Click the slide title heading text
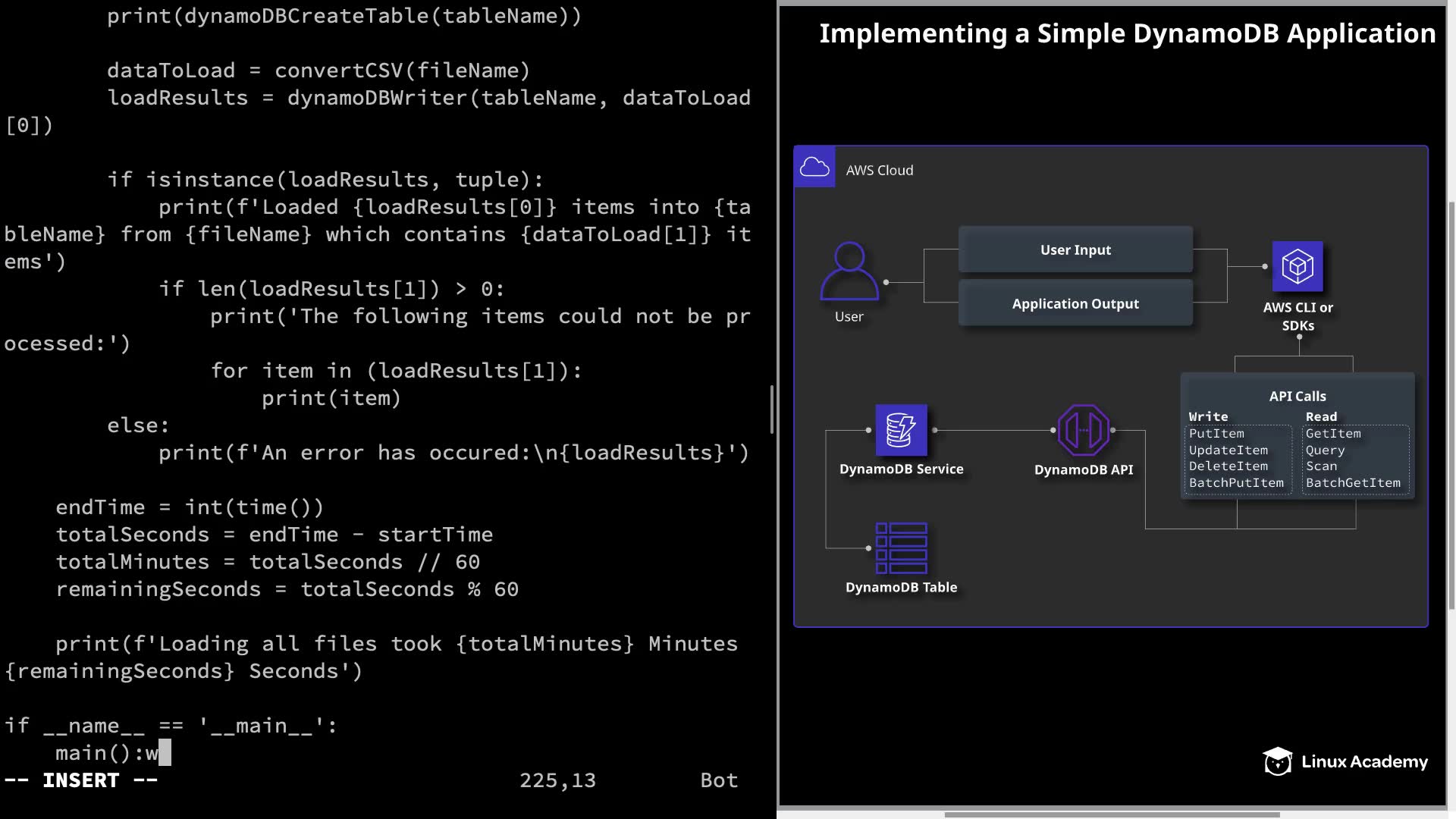Image resolution: width=1456 pixels, height=819 pixels. [x=1127, y=33]
